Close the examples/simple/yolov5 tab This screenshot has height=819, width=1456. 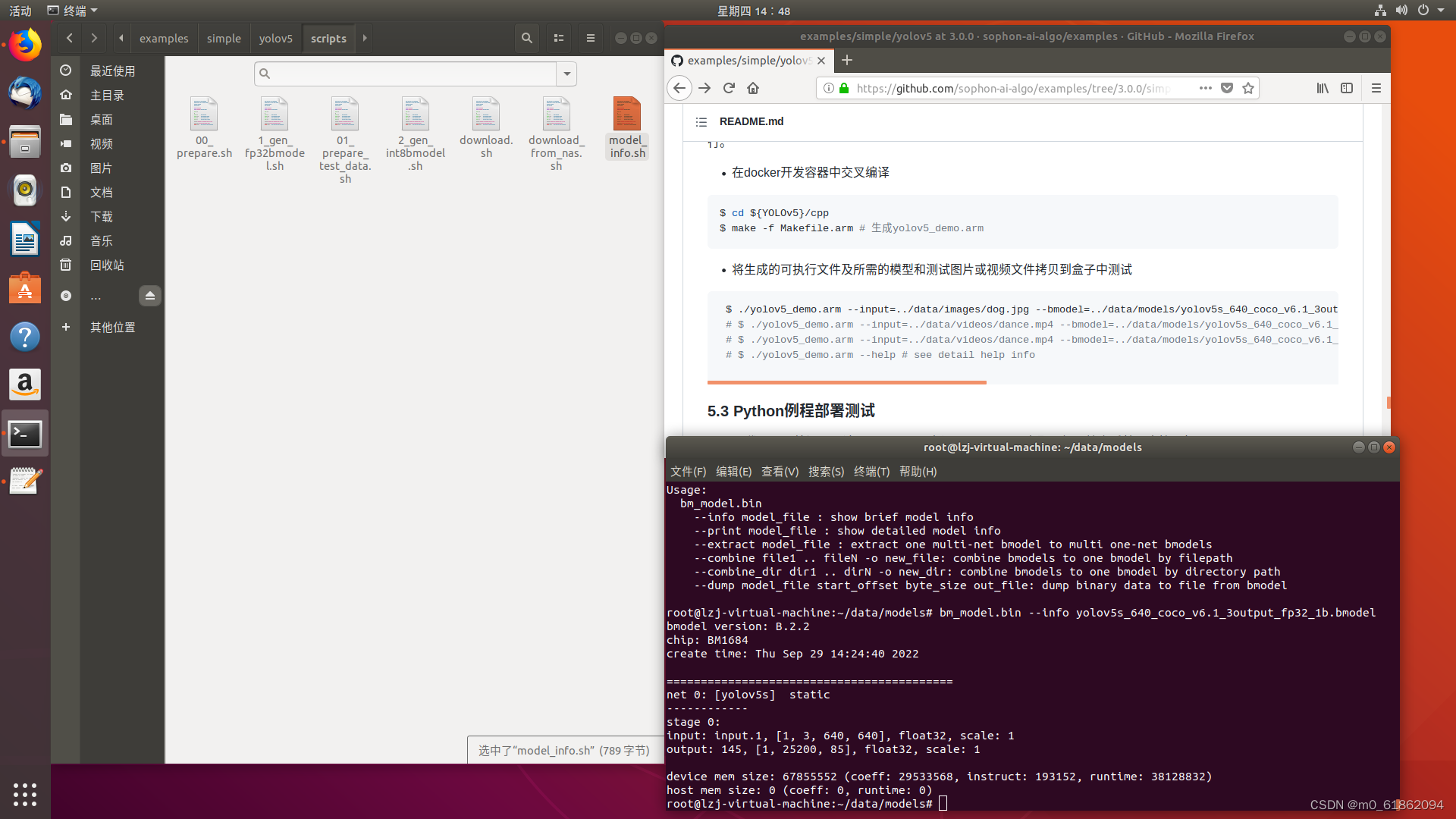(821, 61)
